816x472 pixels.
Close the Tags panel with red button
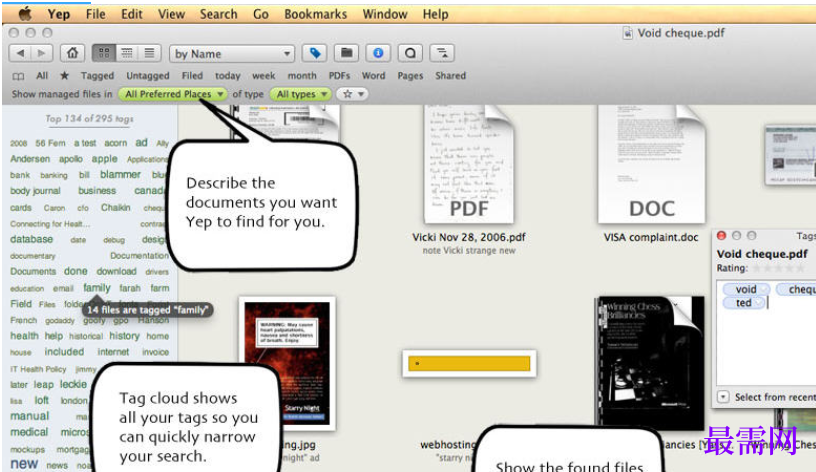721,236
